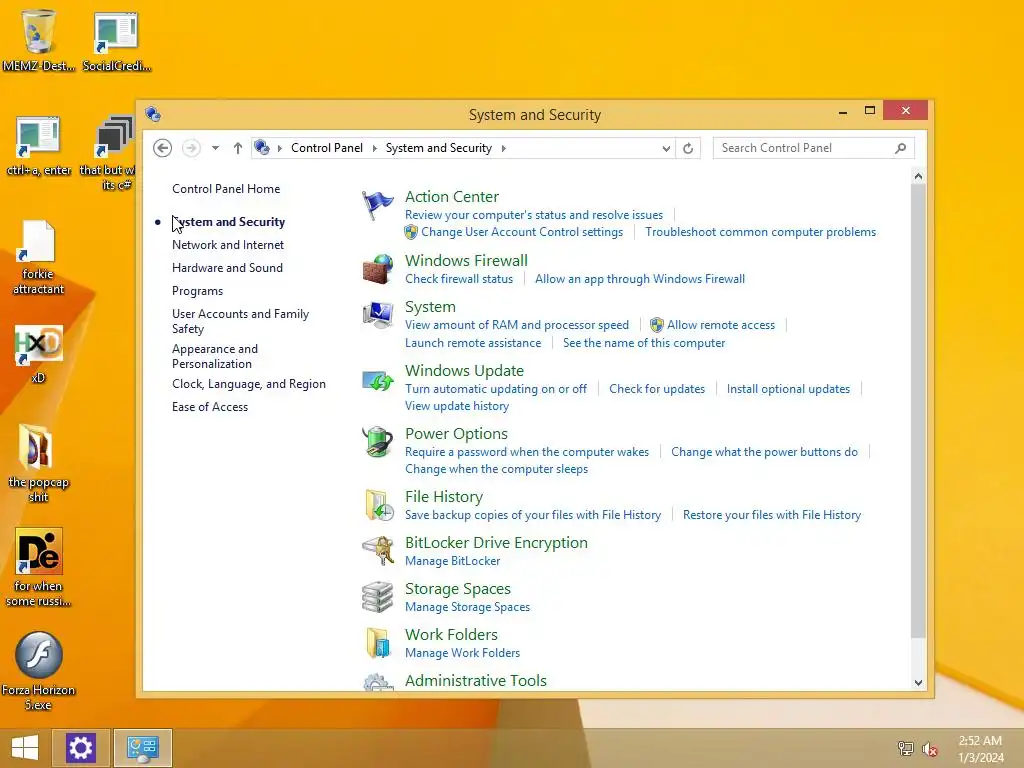Click Turn automatic updating on or off

point(496,389)
